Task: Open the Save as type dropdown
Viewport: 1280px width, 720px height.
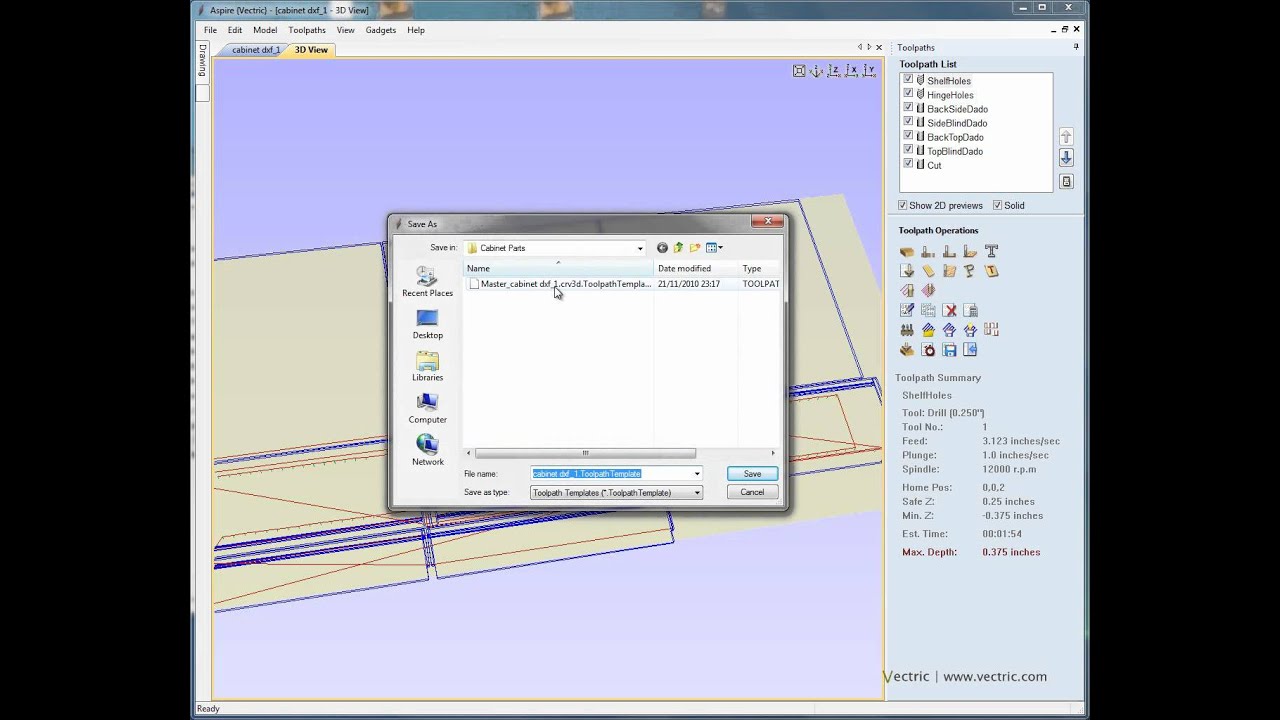Action: tap(697, 492)
